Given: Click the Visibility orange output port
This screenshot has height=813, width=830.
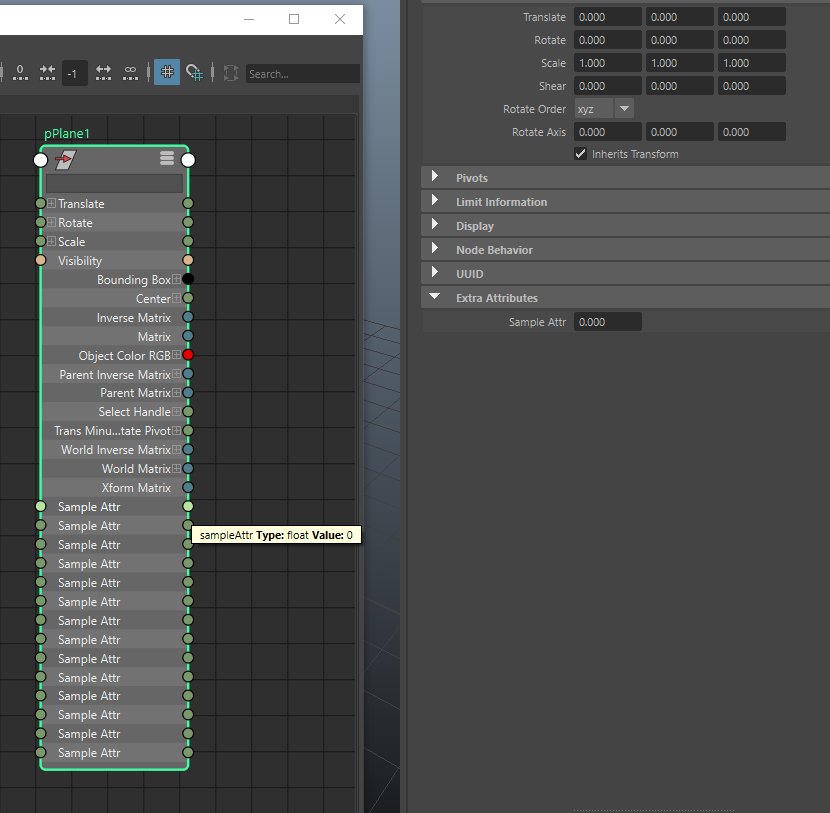Looking at the screenshot, I should click(x=188, y=260).
